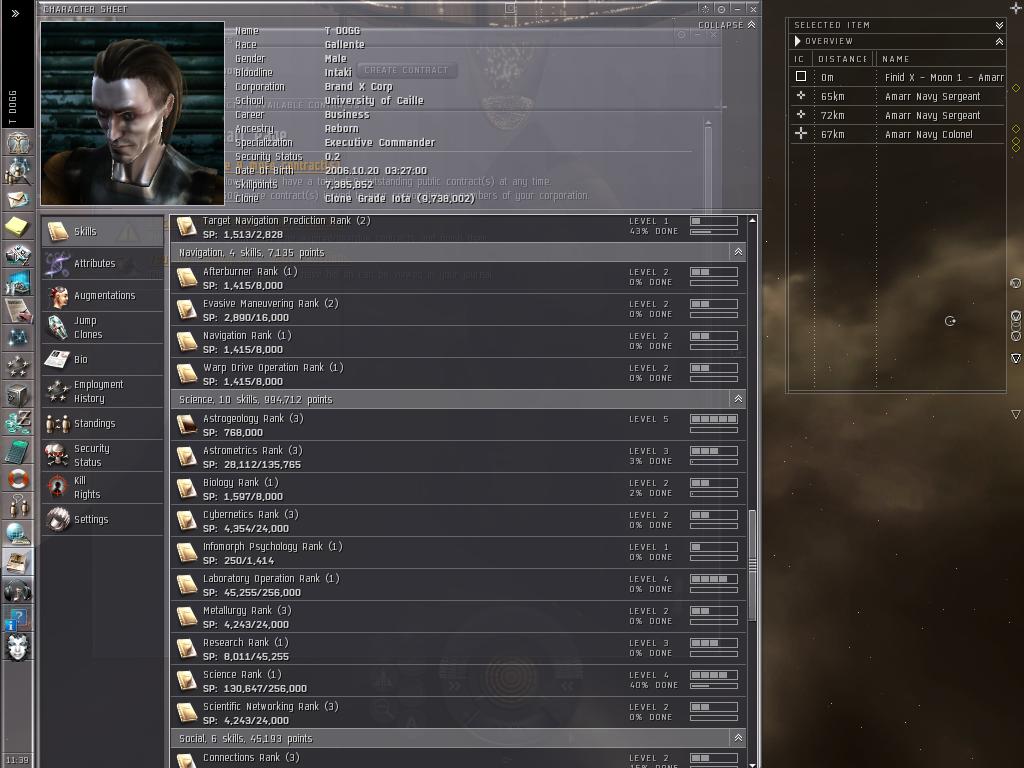Select the 65km Amarr Navy Sergeant overview row
Image resolution: width=1024 pixels, height=768 pixels.
[897, 96]
